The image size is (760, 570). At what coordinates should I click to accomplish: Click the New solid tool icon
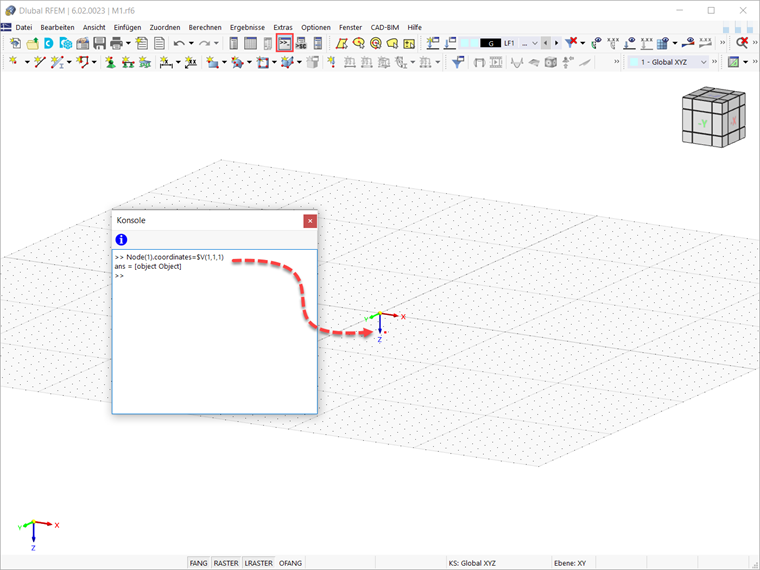[288, 62]
